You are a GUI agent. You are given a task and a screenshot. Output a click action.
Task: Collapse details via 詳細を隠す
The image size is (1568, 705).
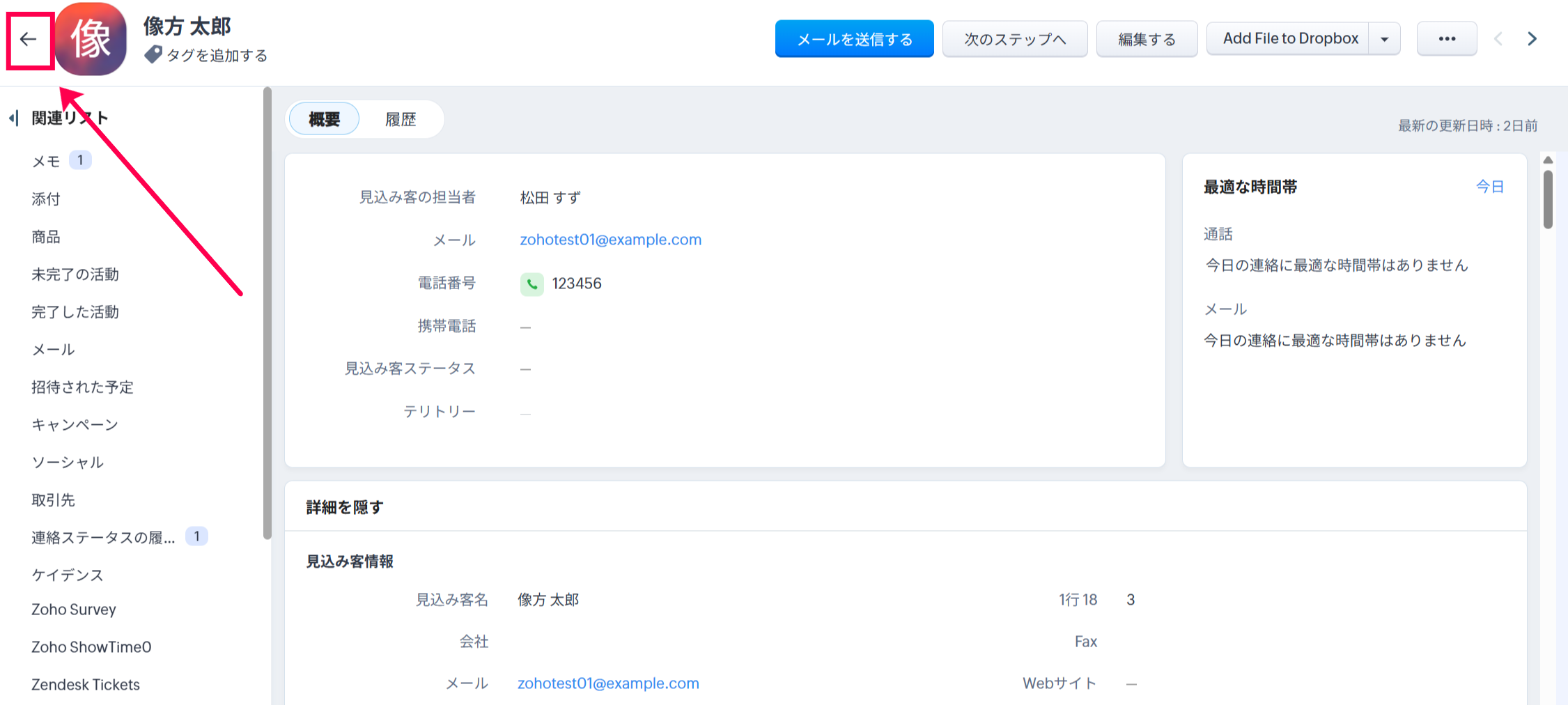tap(345, 507)
